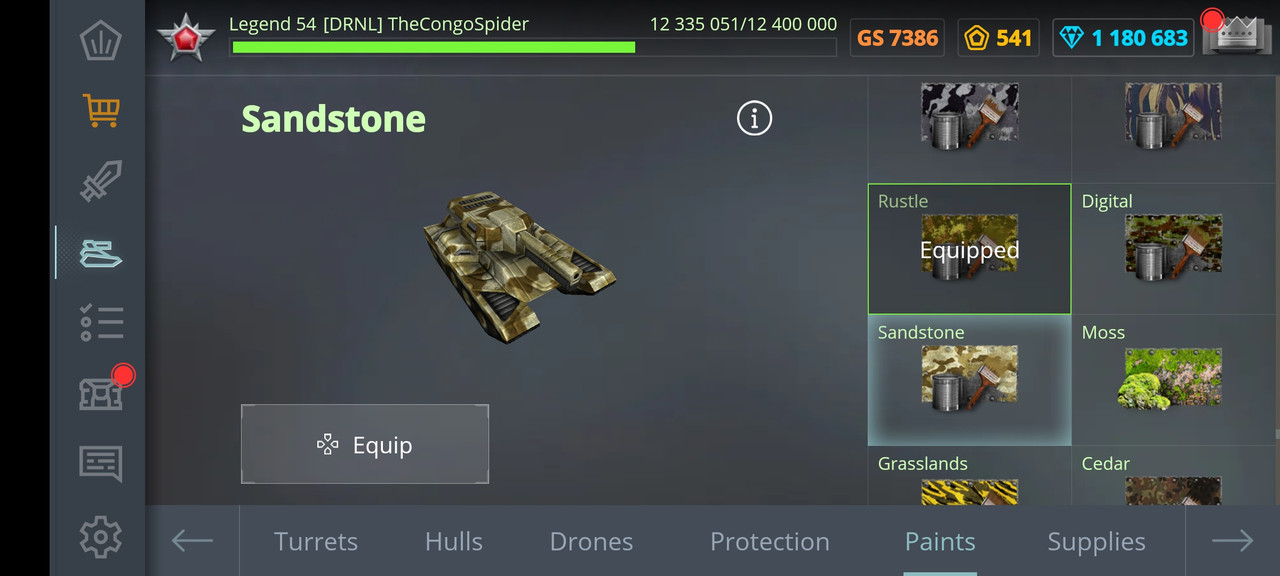Open the chat messages icon
This screenshot has height=576, width=1280.
point(101,464)
